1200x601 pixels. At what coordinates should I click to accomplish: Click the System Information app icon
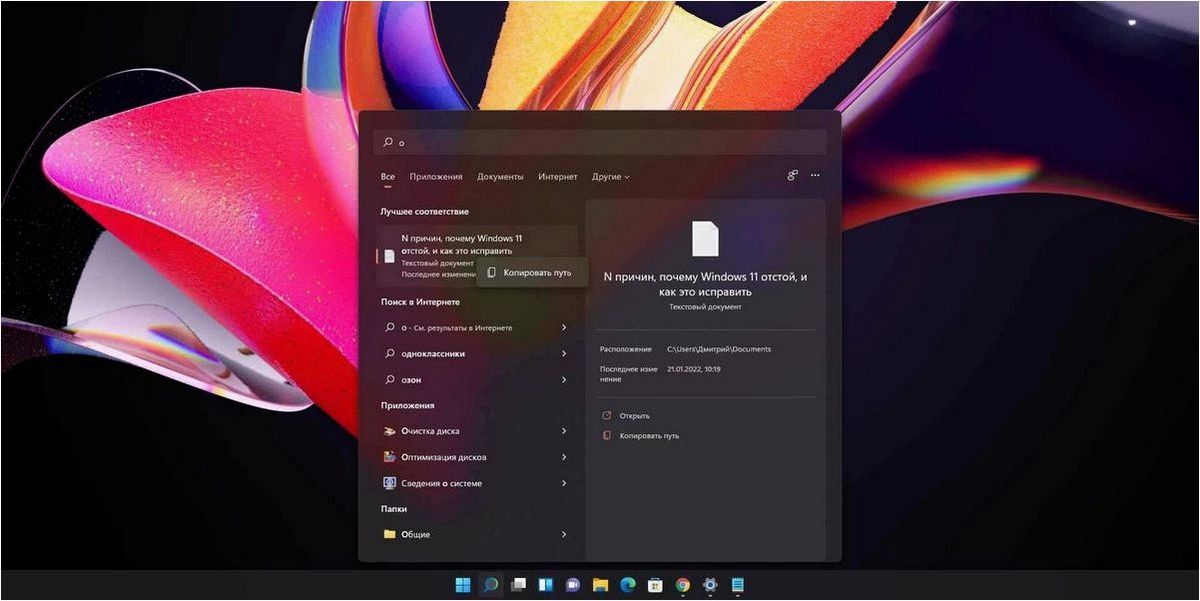(390, 483)
